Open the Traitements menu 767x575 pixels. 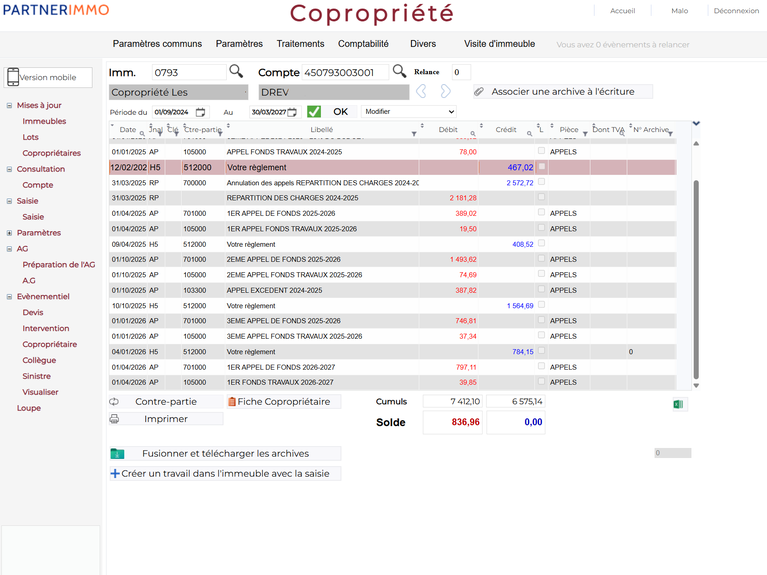[300, 44]
